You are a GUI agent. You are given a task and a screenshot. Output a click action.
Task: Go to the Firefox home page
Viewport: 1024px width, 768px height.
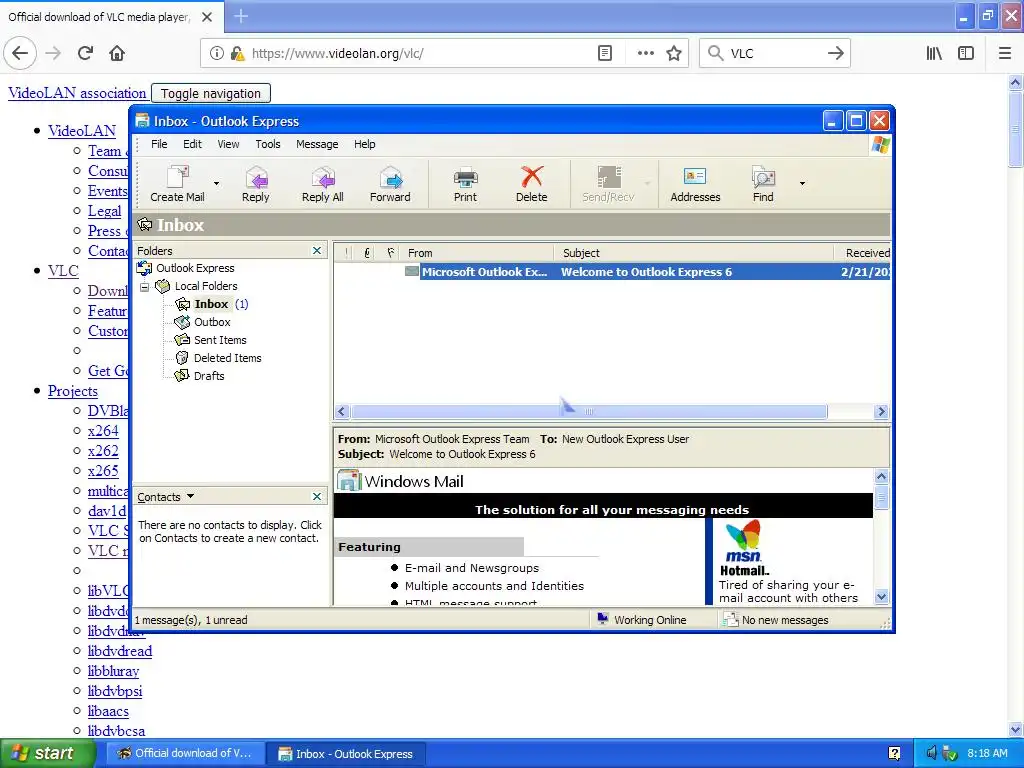117,53
